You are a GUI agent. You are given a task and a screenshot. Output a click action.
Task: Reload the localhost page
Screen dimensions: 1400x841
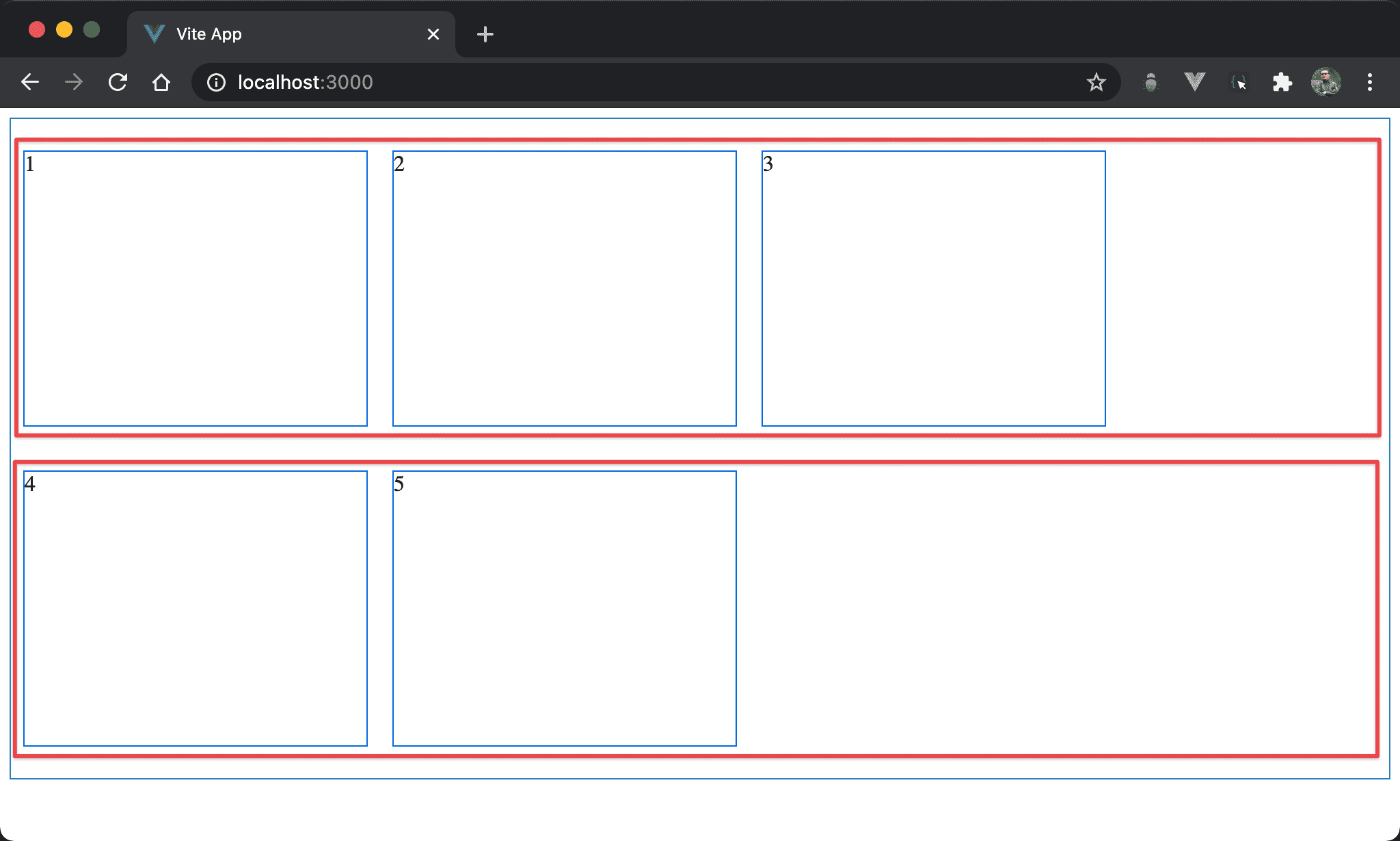[x=118, y=83]
